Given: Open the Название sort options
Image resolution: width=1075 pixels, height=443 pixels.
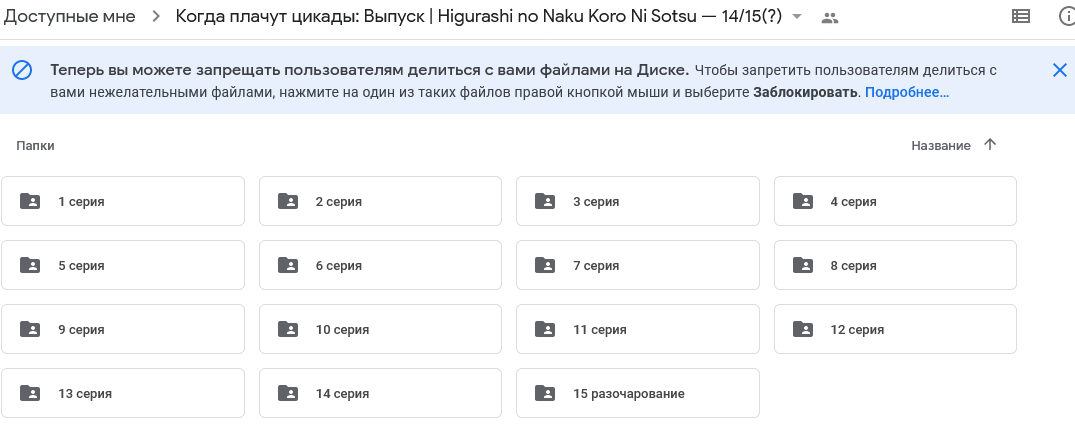Looking at the screenshot, I should (941, 145).
